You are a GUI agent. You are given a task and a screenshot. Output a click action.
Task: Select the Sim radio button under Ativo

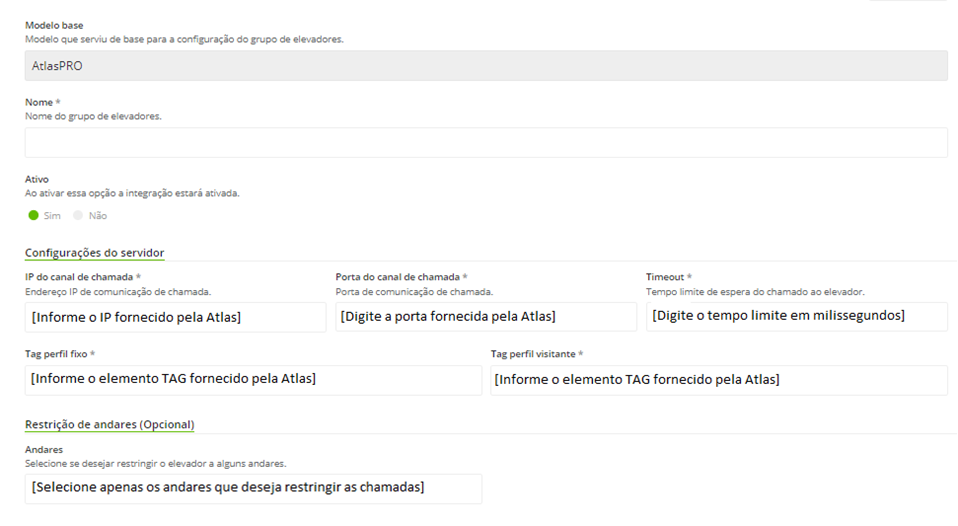pos(34,215)
